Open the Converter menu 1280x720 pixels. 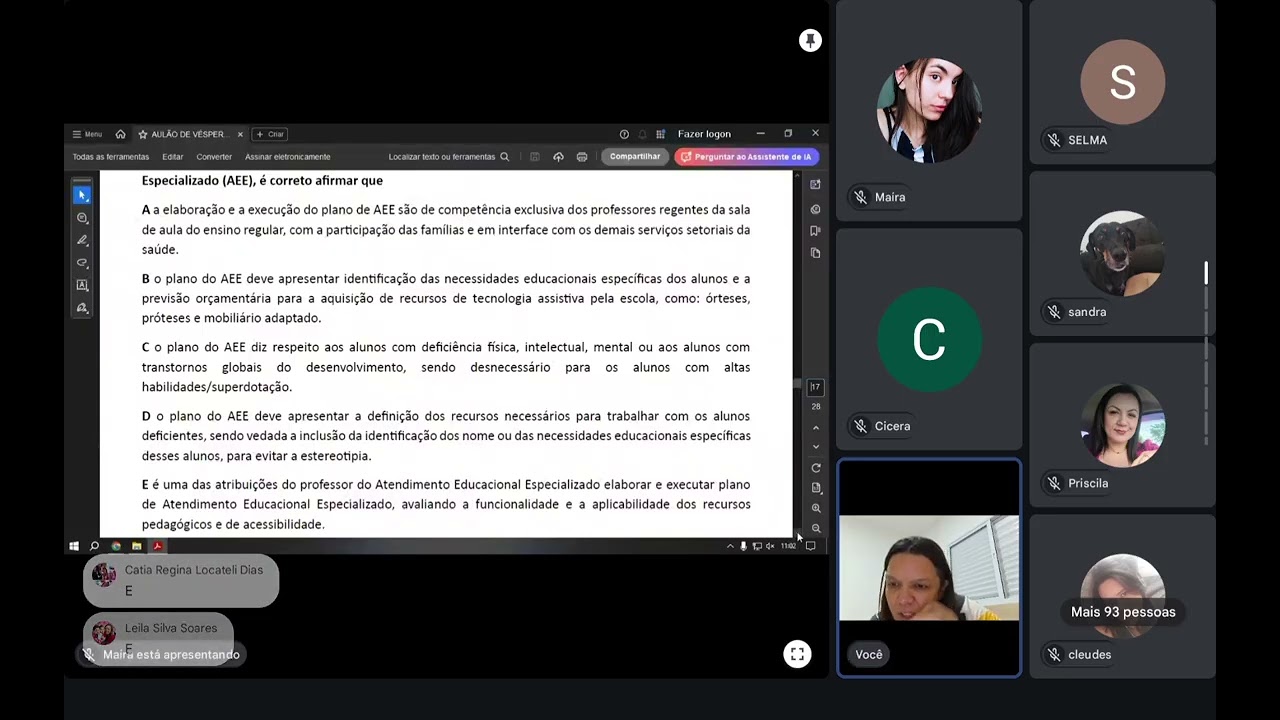(214, 157)
